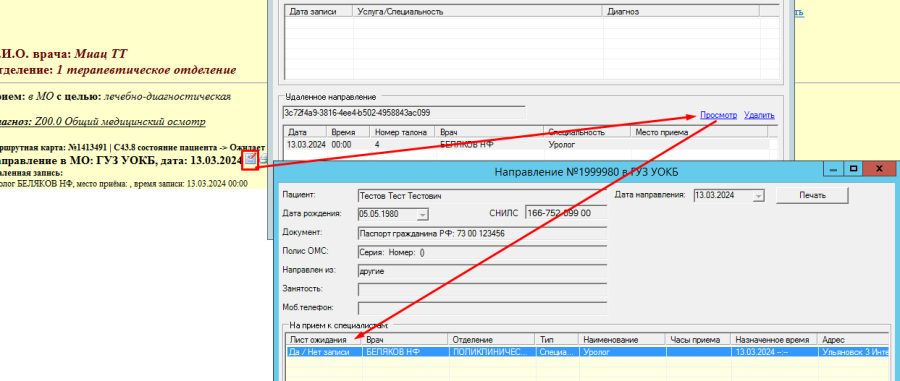Click the СНИЛС field
The height and width of the screenshot is (381, 900).
(565, 213)
